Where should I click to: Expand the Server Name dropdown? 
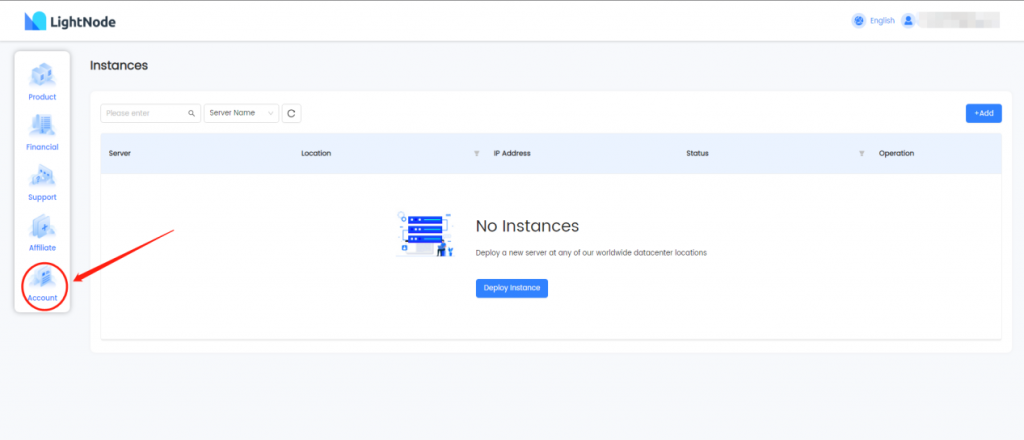point(240,114)
